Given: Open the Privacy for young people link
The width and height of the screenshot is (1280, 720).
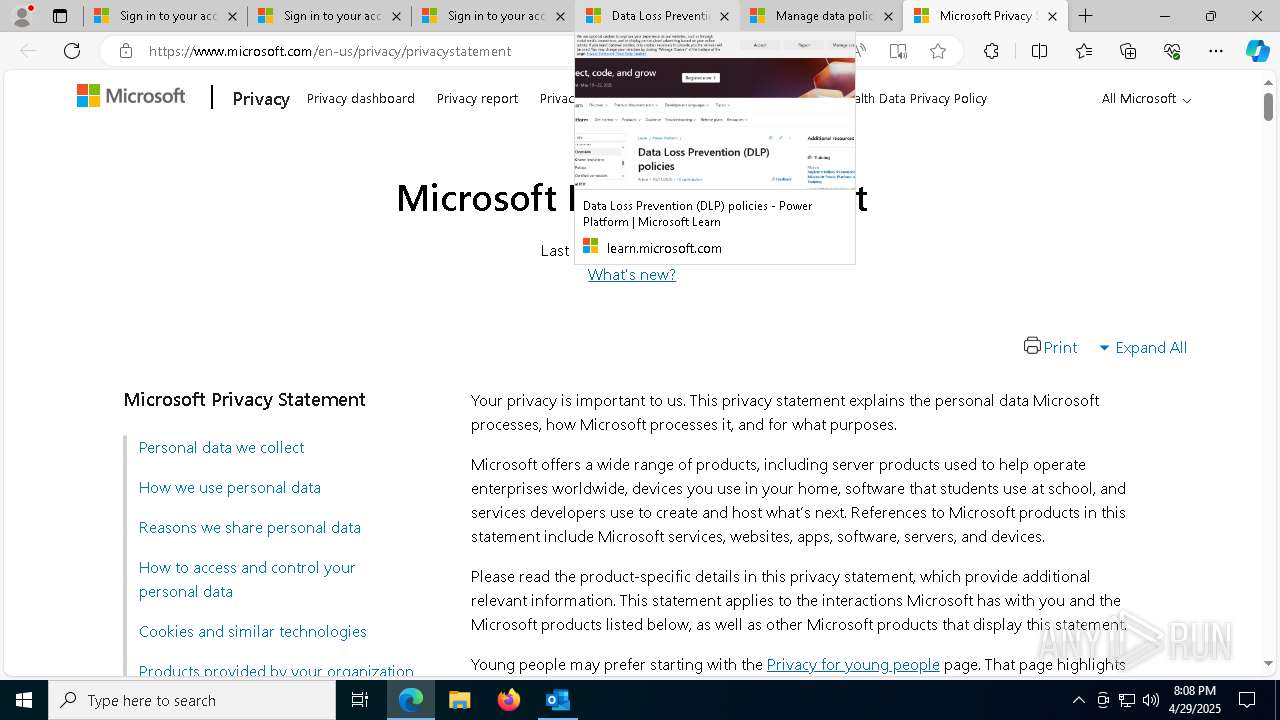Looking at the screenshot, I should 853,664.
